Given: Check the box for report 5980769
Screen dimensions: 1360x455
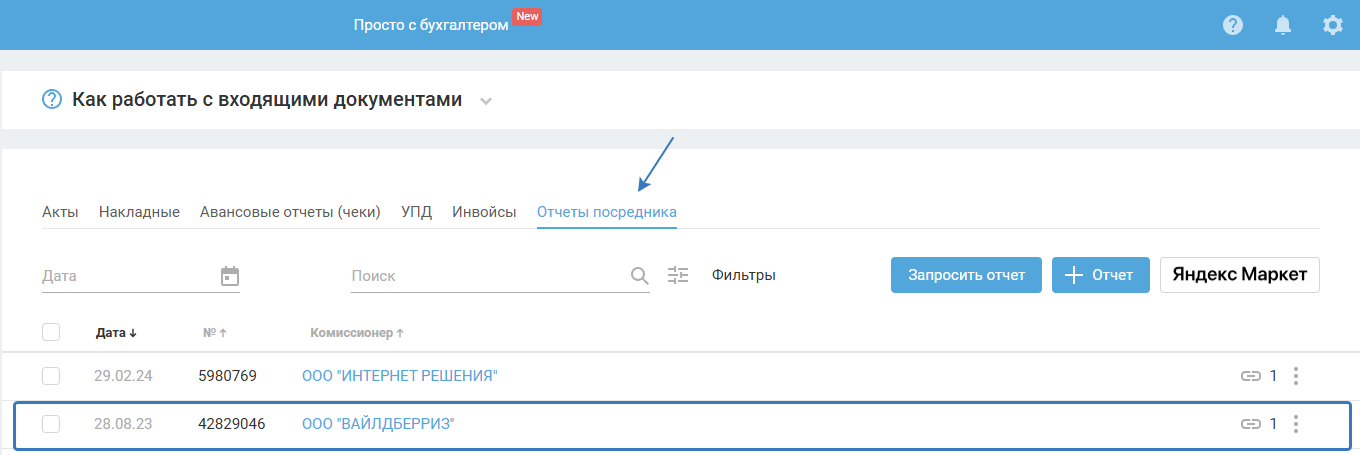Looking at the screenshot, I should (x=51, y=376).
